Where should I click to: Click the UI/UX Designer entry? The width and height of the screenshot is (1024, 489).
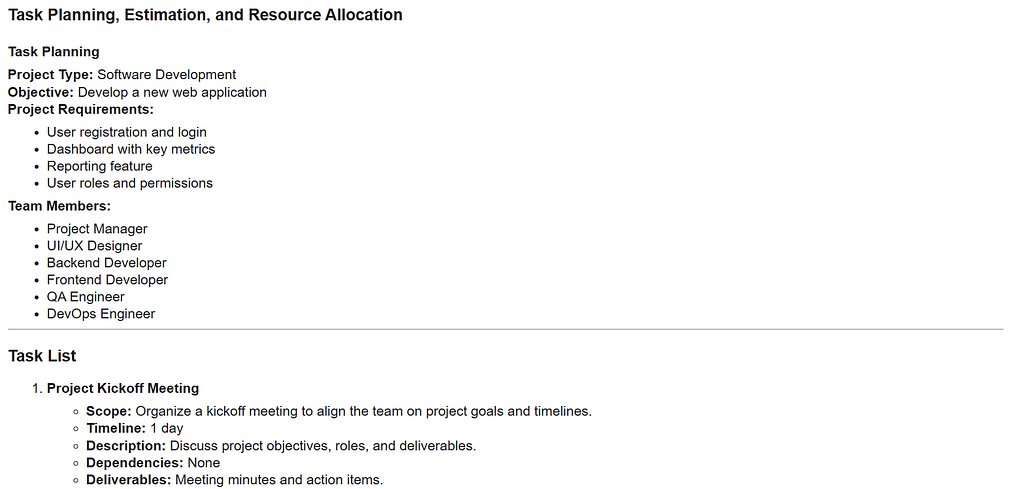(95, 246)
